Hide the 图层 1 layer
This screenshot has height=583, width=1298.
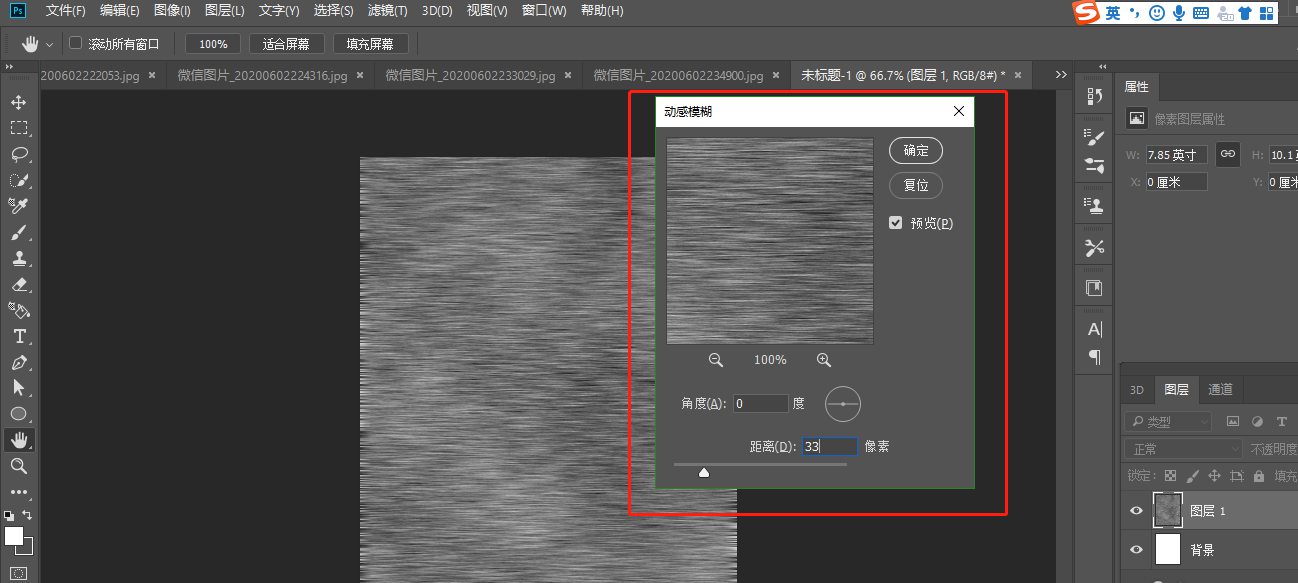[x=1135, y=510]
